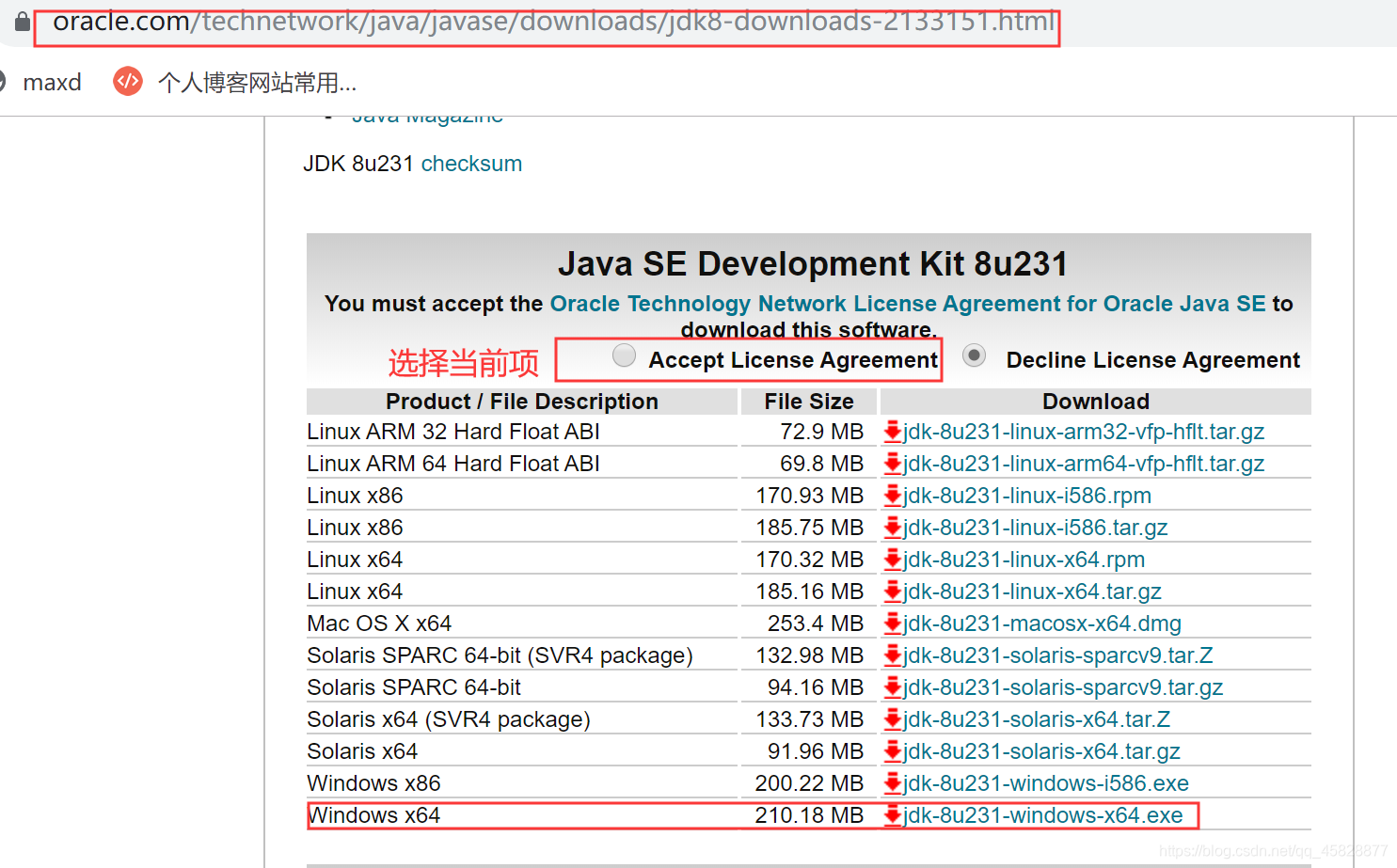Download jdk-8u231-solaris-sparcv9.tar.Z
This screenshot has height=868, width=1397.
[x=1058, y=655]
